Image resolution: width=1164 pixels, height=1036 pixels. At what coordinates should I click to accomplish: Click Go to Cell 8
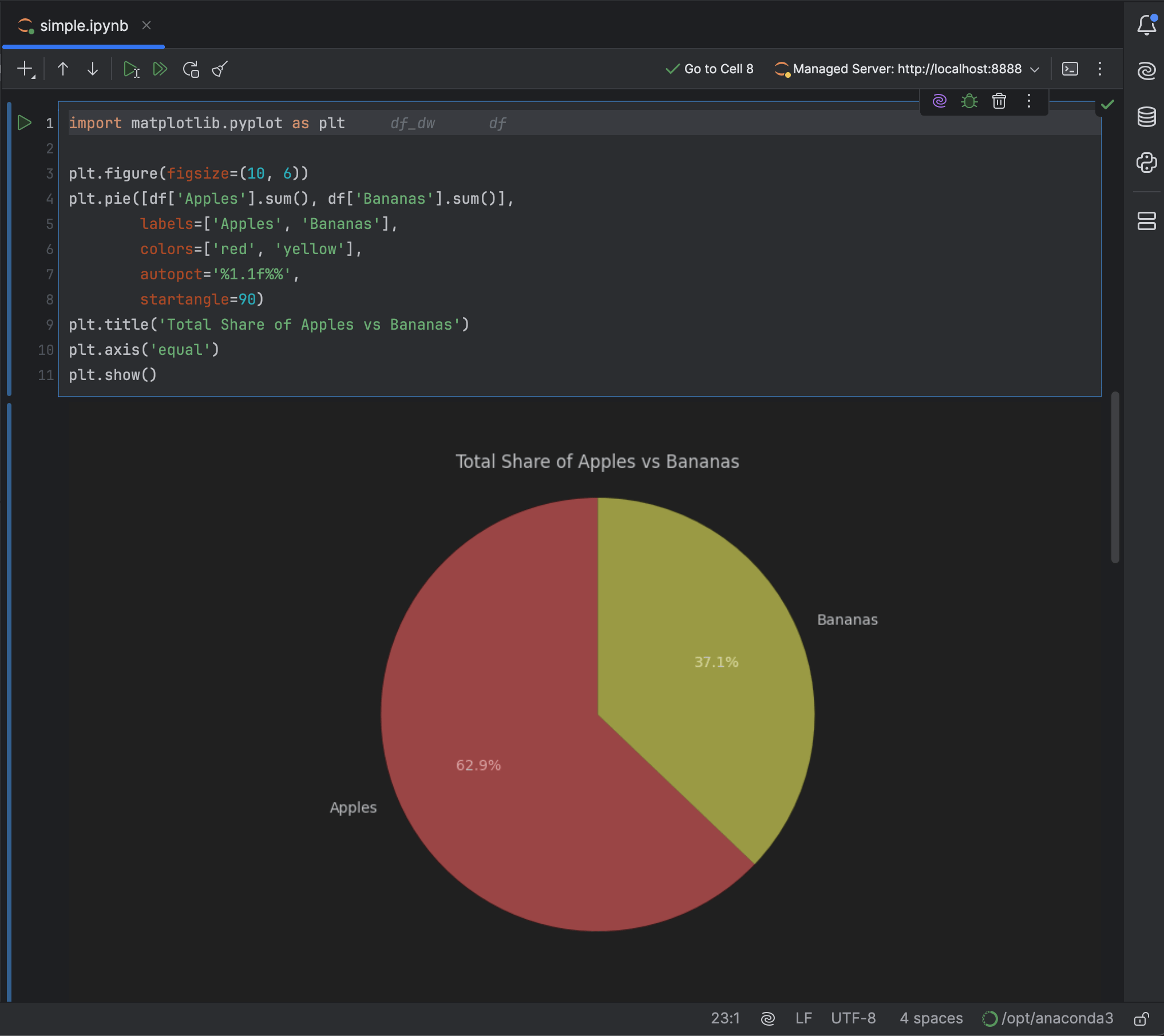click(x=710, y=69)
